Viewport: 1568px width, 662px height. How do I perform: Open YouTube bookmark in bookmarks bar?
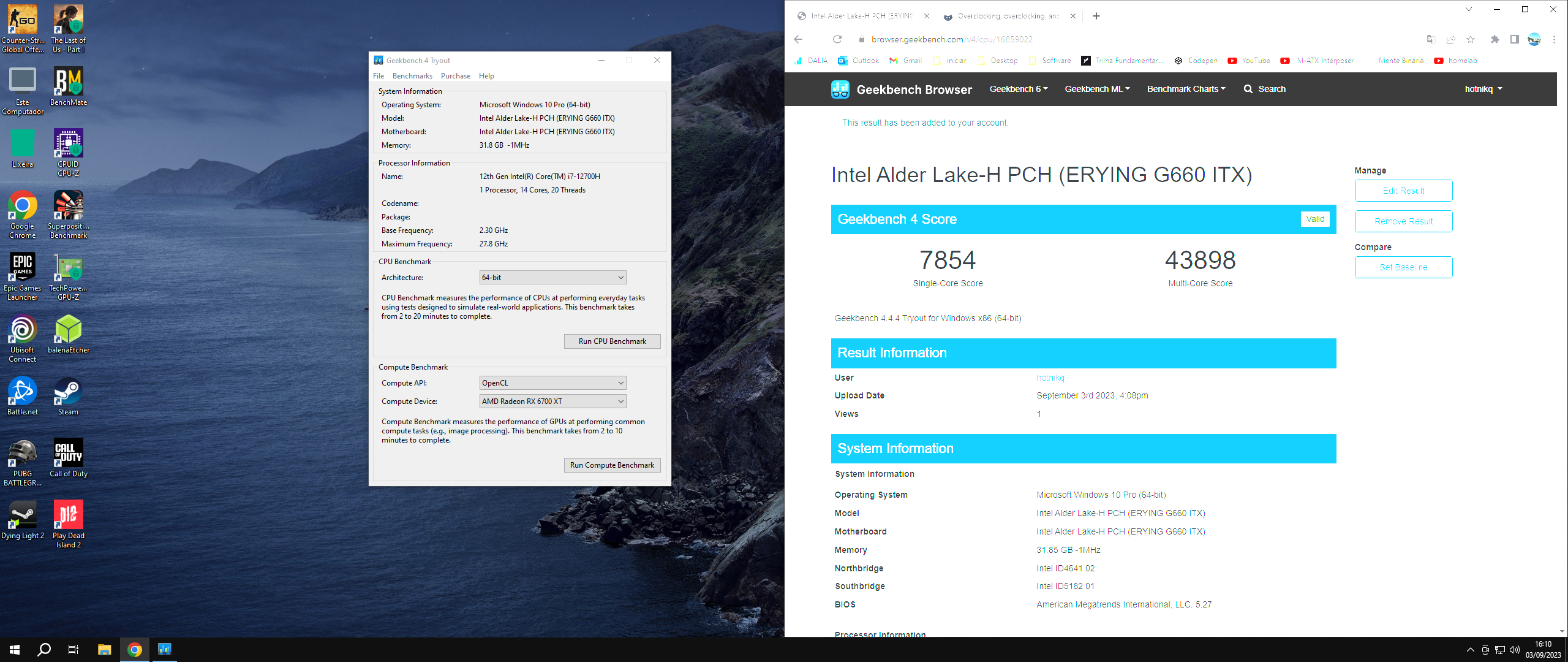click(1249, 61)
